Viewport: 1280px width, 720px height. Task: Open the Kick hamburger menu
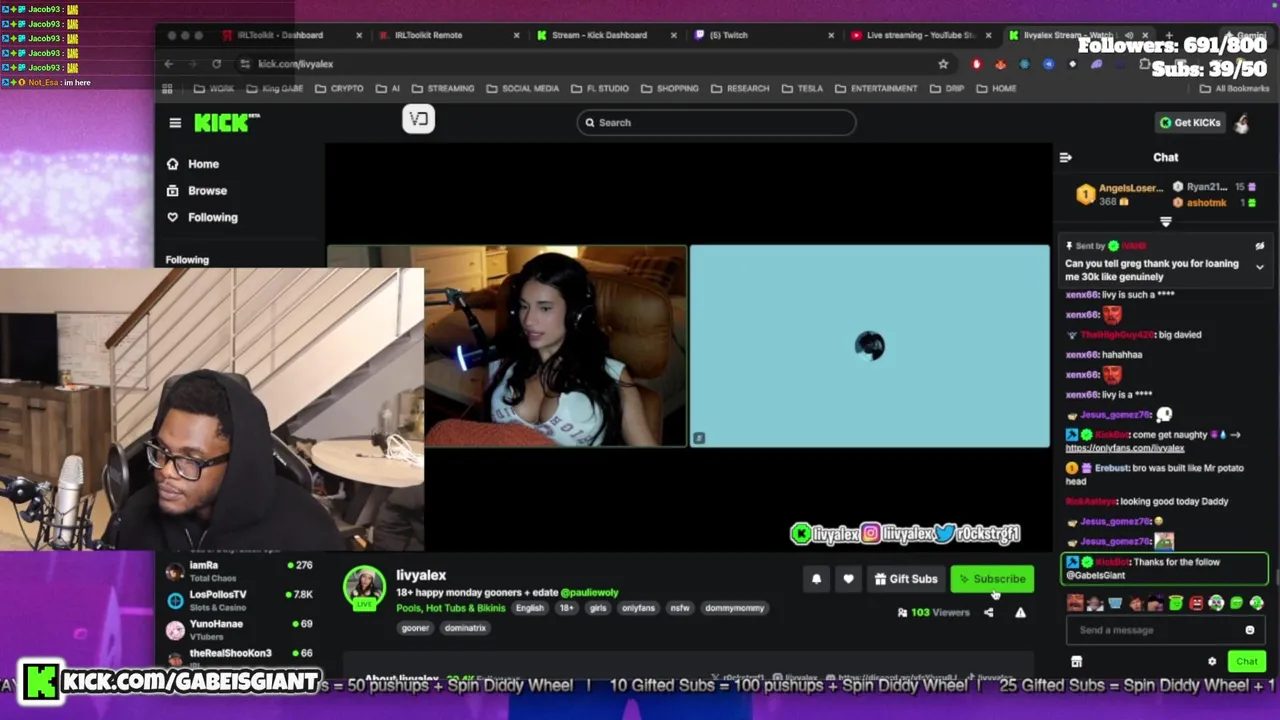[x=175, y=123]
